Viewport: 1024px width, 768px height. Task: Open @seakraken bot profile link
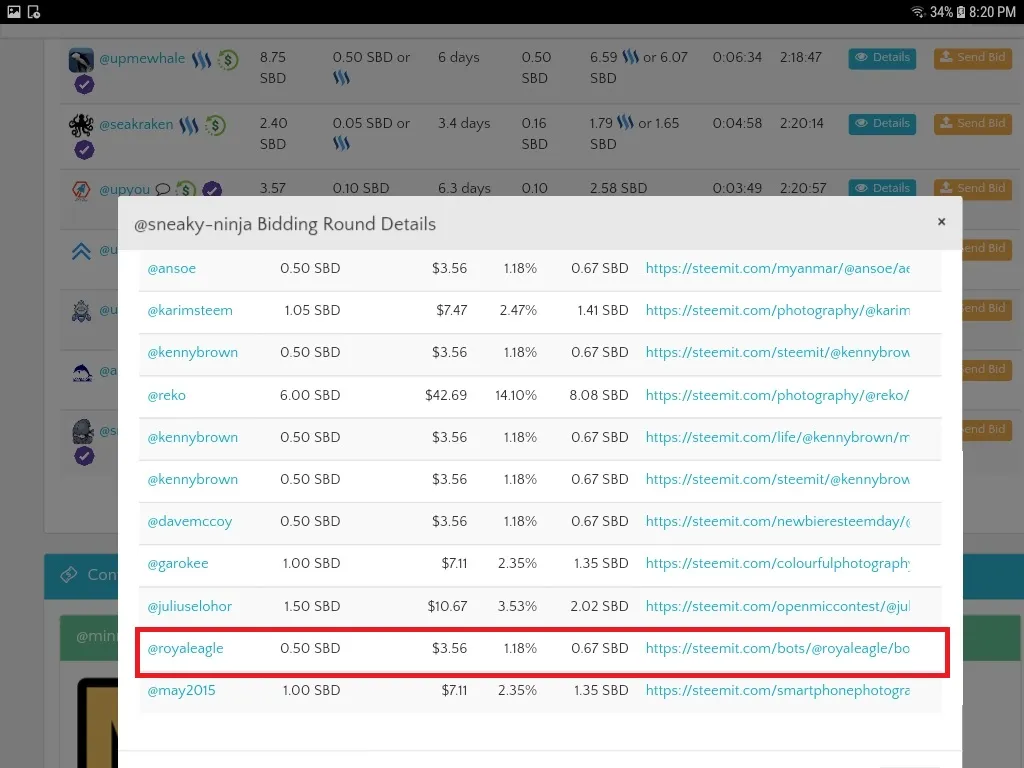[136, 124]
